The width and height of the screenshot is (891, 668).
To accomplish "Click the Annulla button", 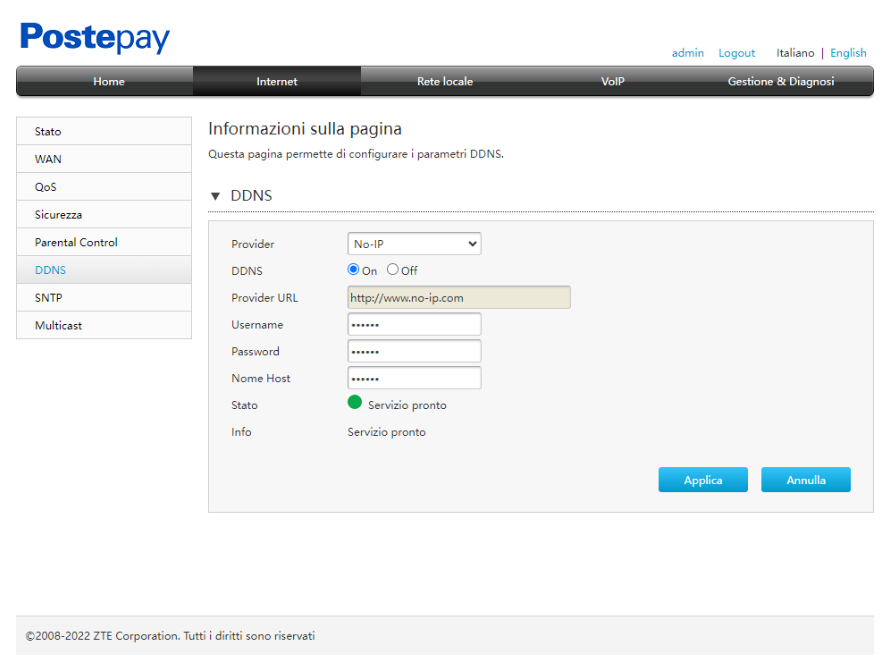I will [x=805, y=480].
